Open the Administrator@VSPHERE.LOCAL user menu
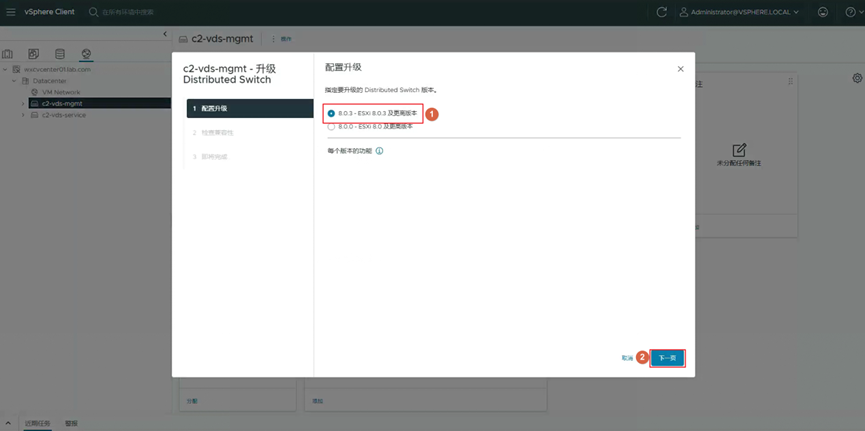 coord(739,12)
